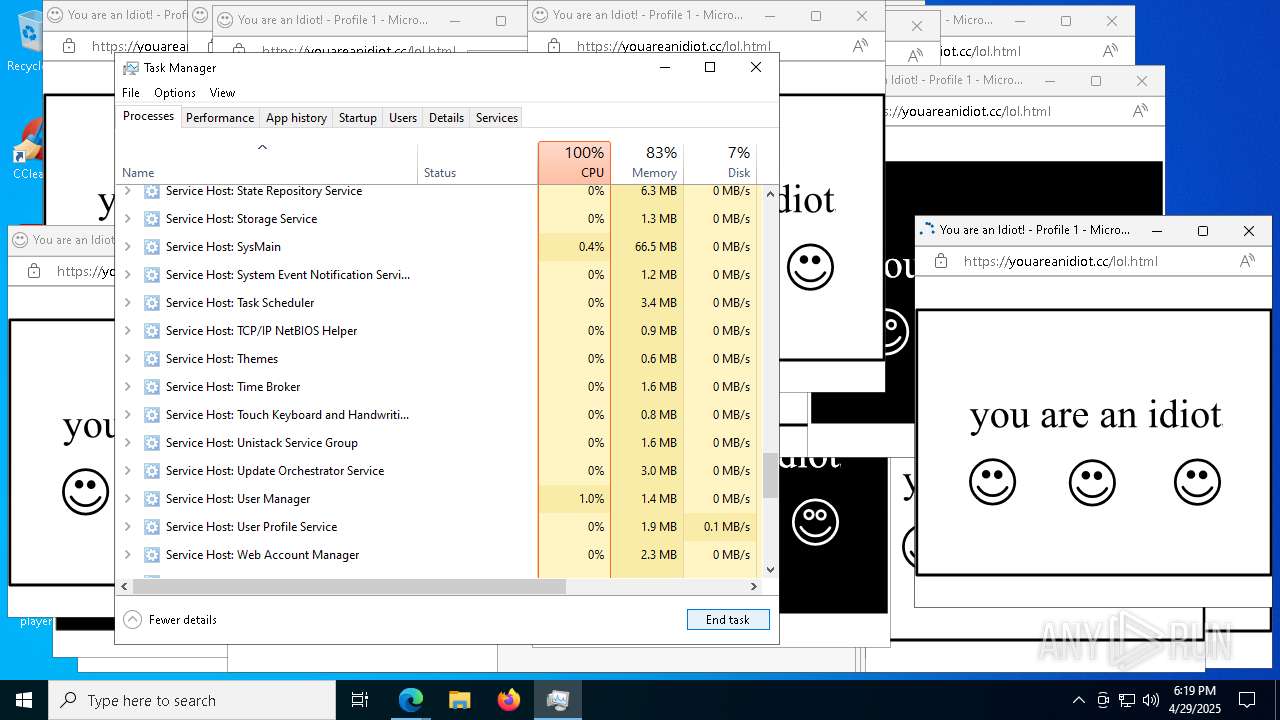
Task: Expand Service Host: State Repository Service
Action: point(127,191)
